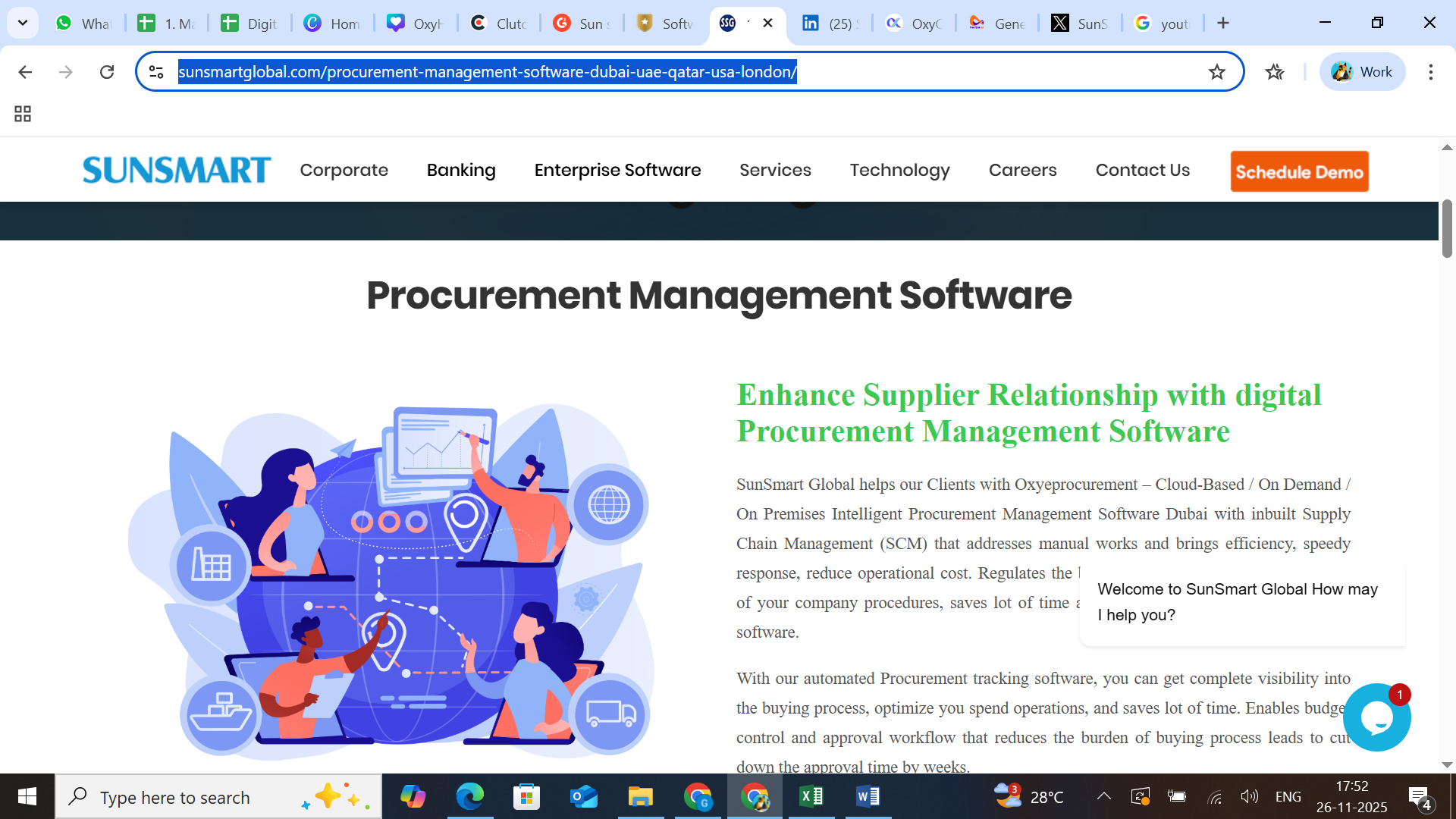Switch to the Gene tab
This screenshot has height=819, width=1456.
996,24
